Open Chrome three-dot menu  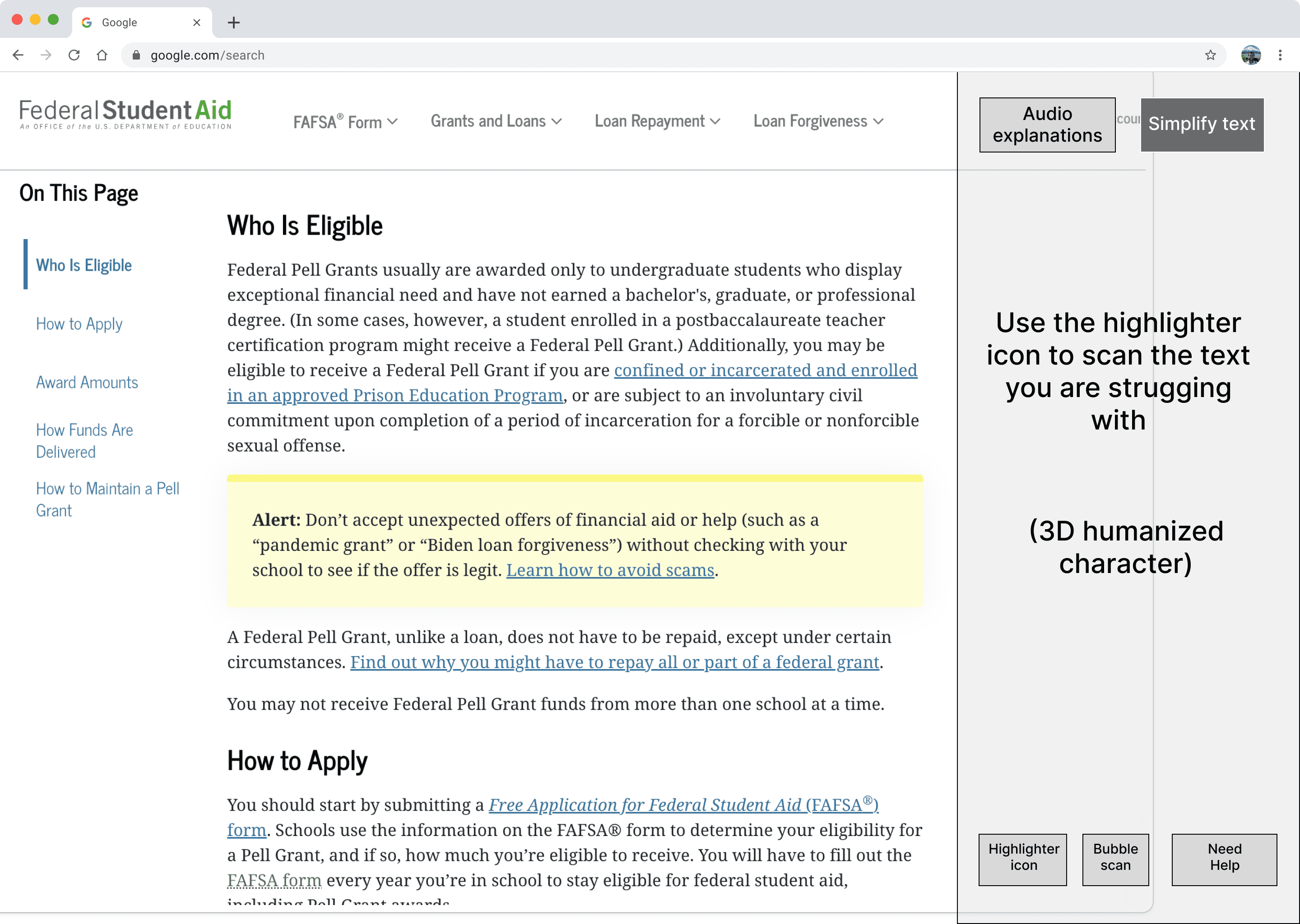pyautogui.click(x=1280, y=55)
